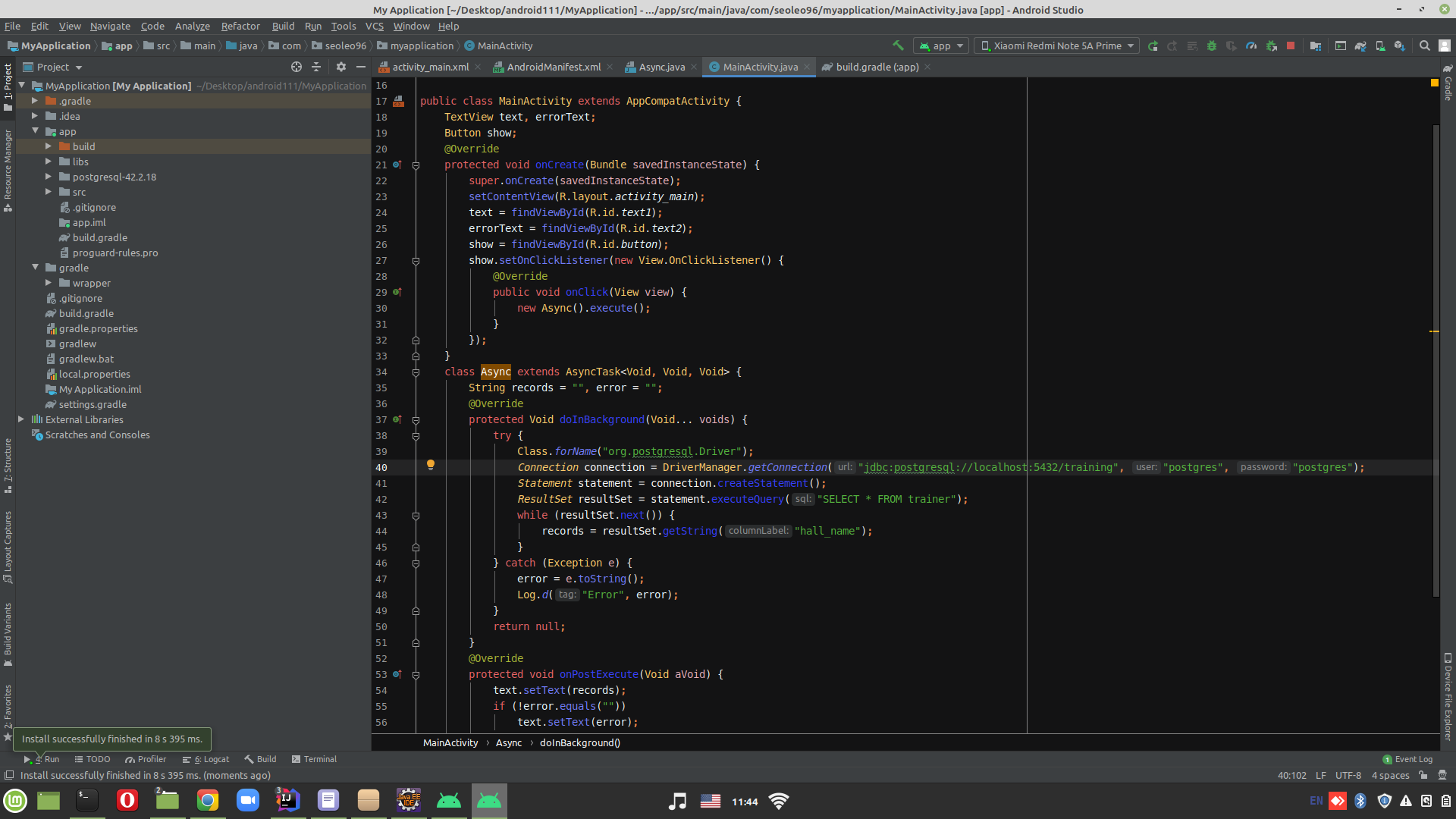The image size is (1456, 819).
Task: Open the Profile app gauge icon
Action: pos(1251,45)
